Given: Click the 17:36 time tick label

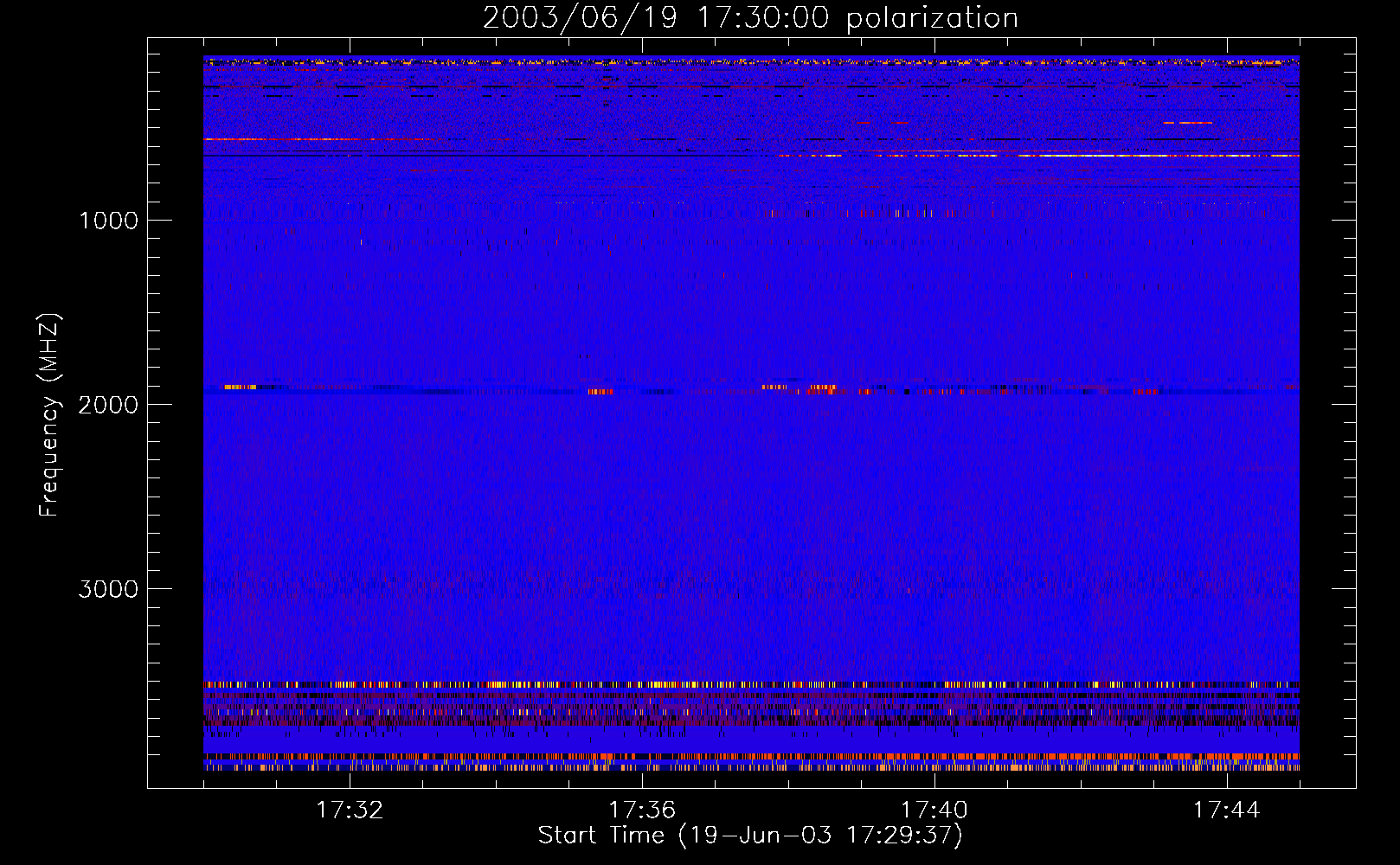Looking at the screenshot, I should [642, 811].
